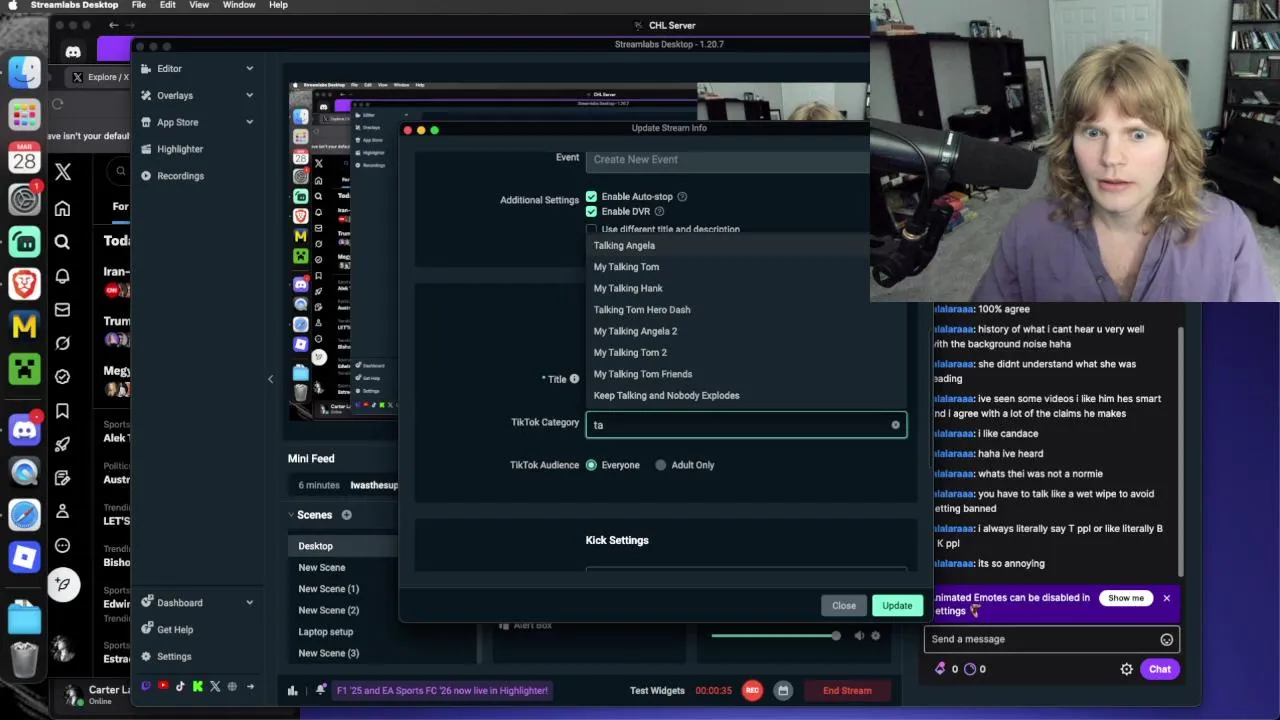Select Adult Only for TikTok Audience

coord(660,465)
